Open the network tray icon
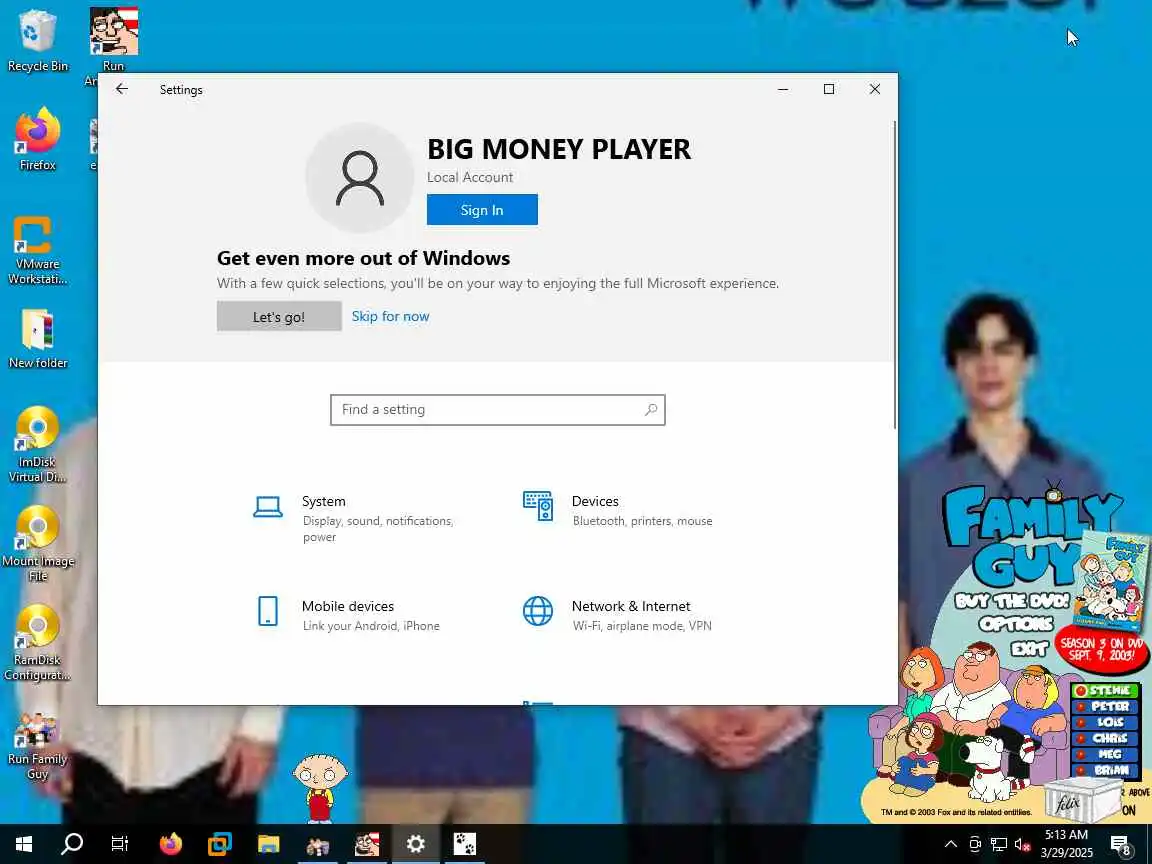Image resolution: width=1152 pixels, height=864 pixels. click(x=998, y=844)
